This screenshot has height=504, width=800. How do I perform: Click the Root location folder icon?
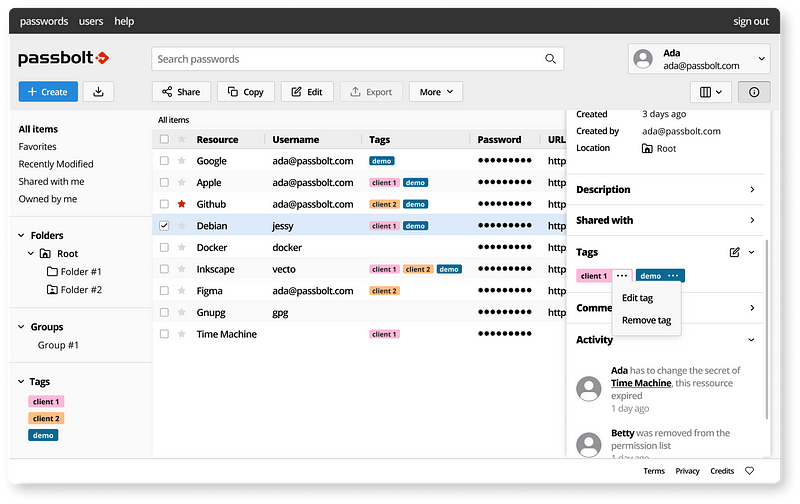point(647,148)
